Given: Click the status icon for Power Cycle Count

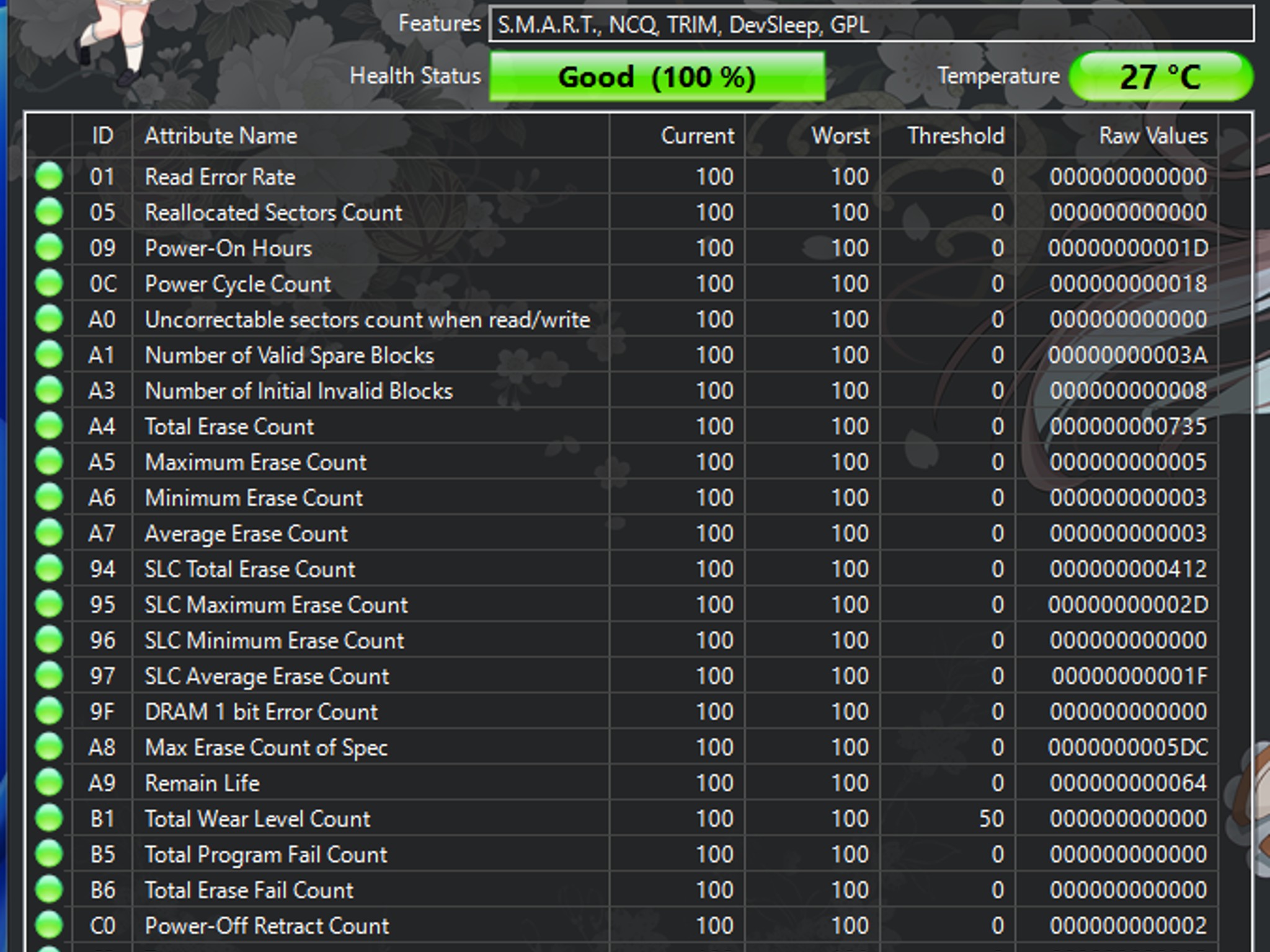Looking at the screenshot, I should coord(49,283).
